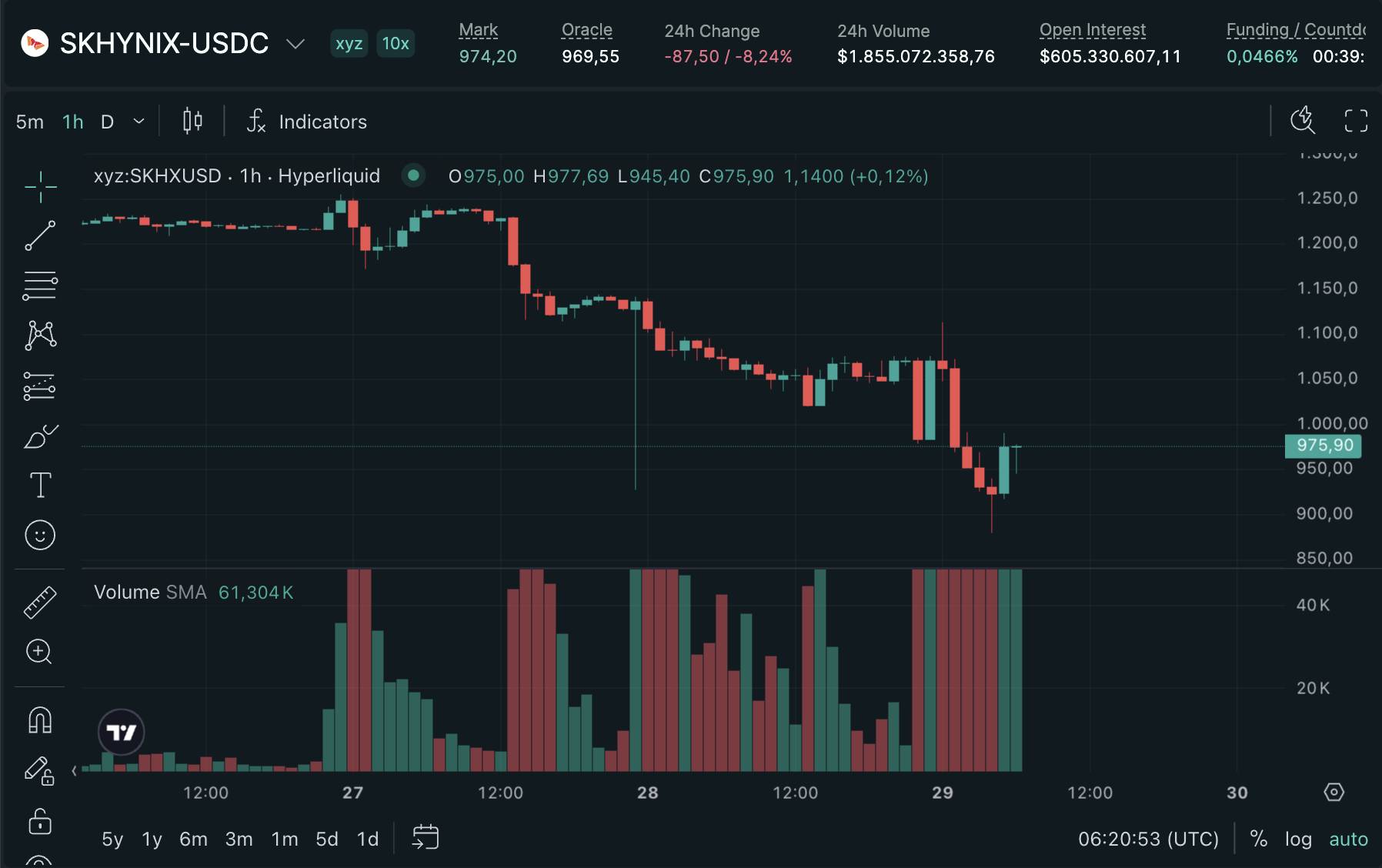This screenshot has height=868, width=1382.
Task: Click the Open Interest label
Action: click(x=1092, y=30)
